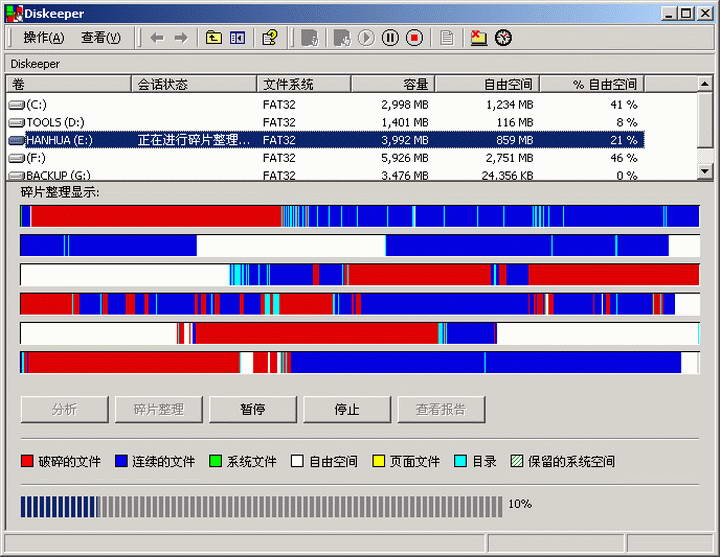The height and width of the screenshot is (557, 720).
Task: Click the blue 连续的文件 legend swatch
Action: point(121,461)
